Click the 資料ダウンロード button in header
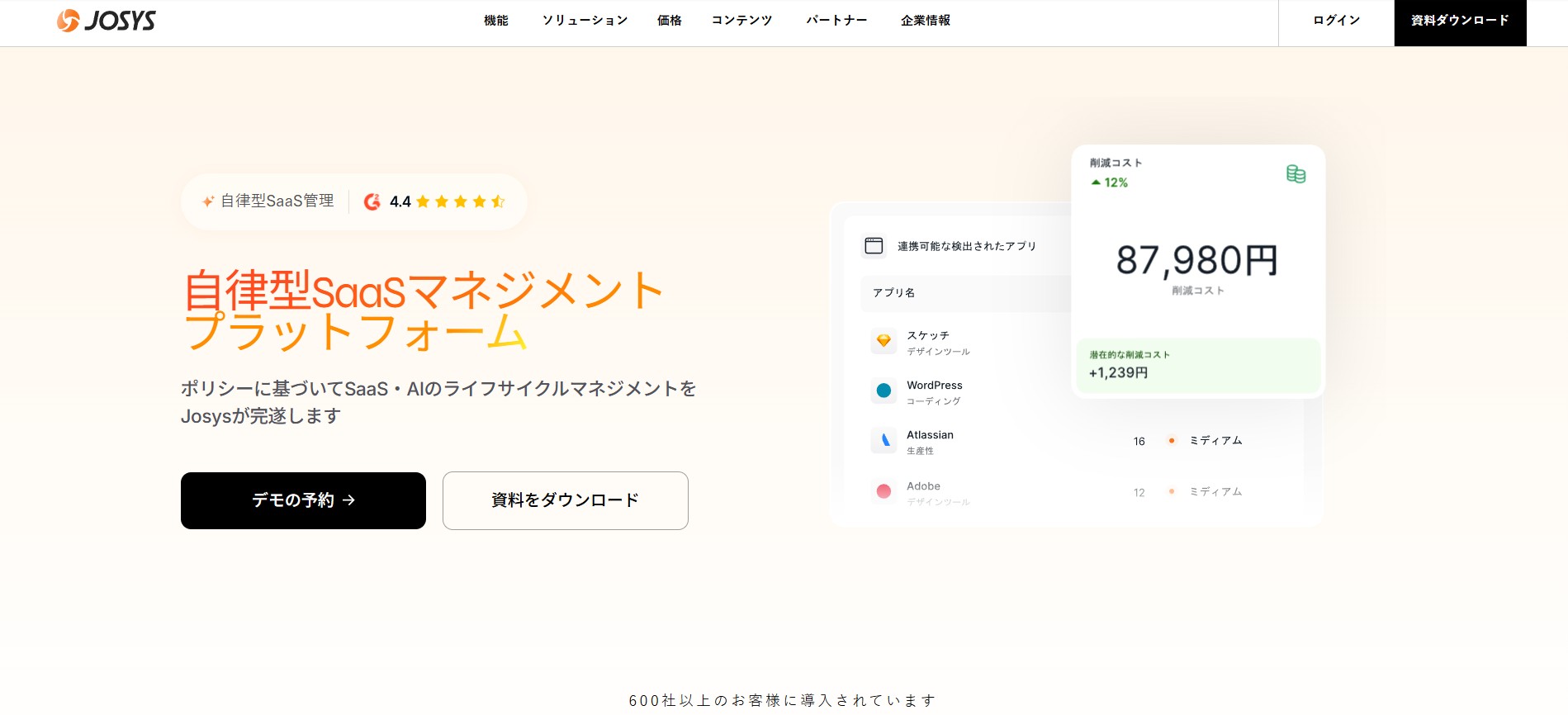The height and width of the screenshot is (715, 1568). (x=1460, y=22)
